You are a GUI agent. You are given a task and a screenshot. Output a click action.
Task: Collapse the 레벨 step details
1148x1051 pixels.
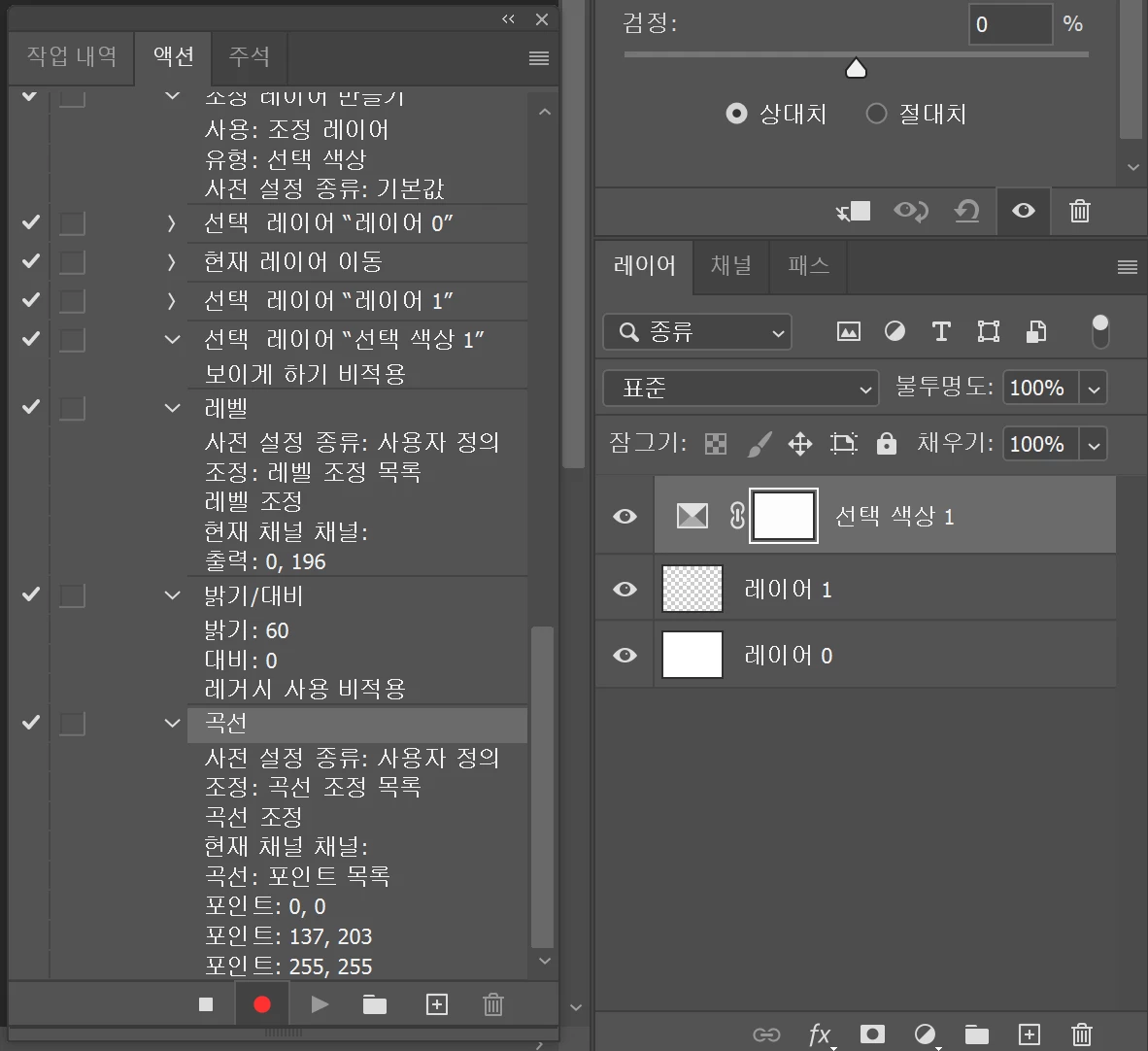[x=172, y=408]
